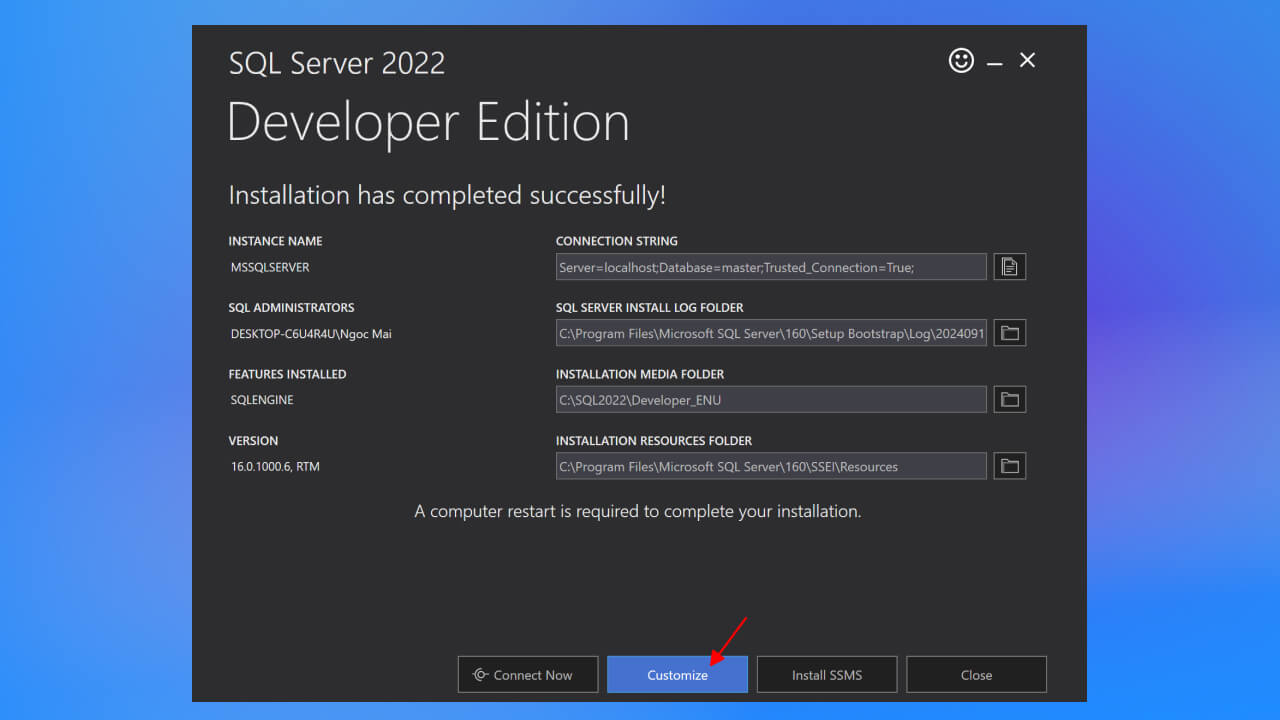Open the installation media folder icon

[1010, 400]
